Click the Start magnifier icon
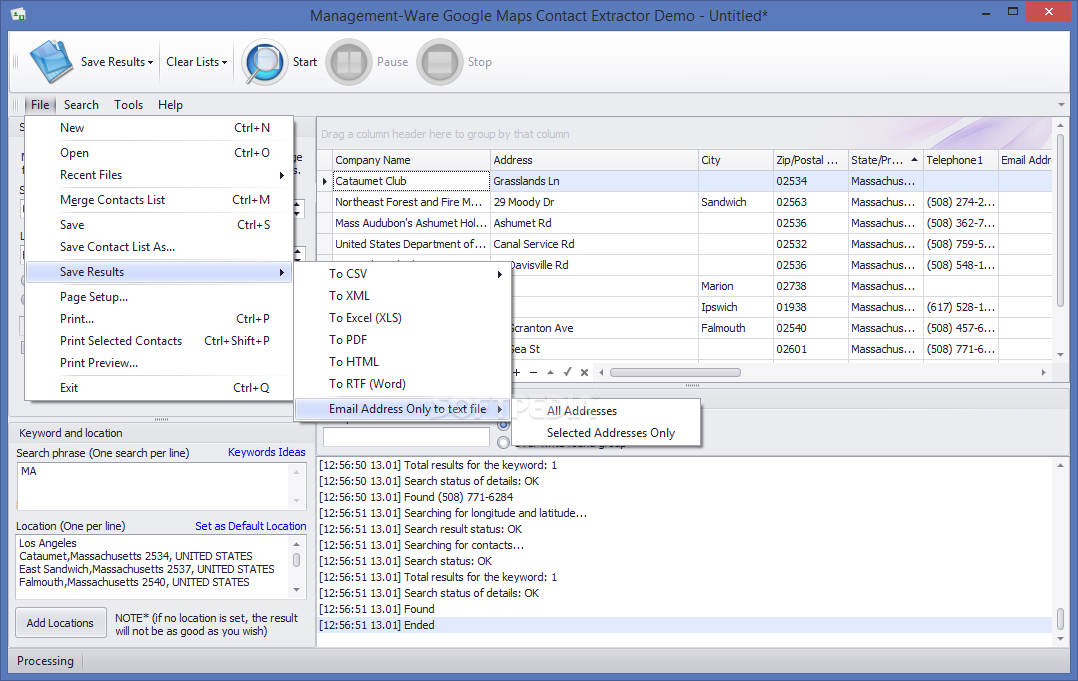Viewport: 1078px width, 681px height. (x=264, y=62)
